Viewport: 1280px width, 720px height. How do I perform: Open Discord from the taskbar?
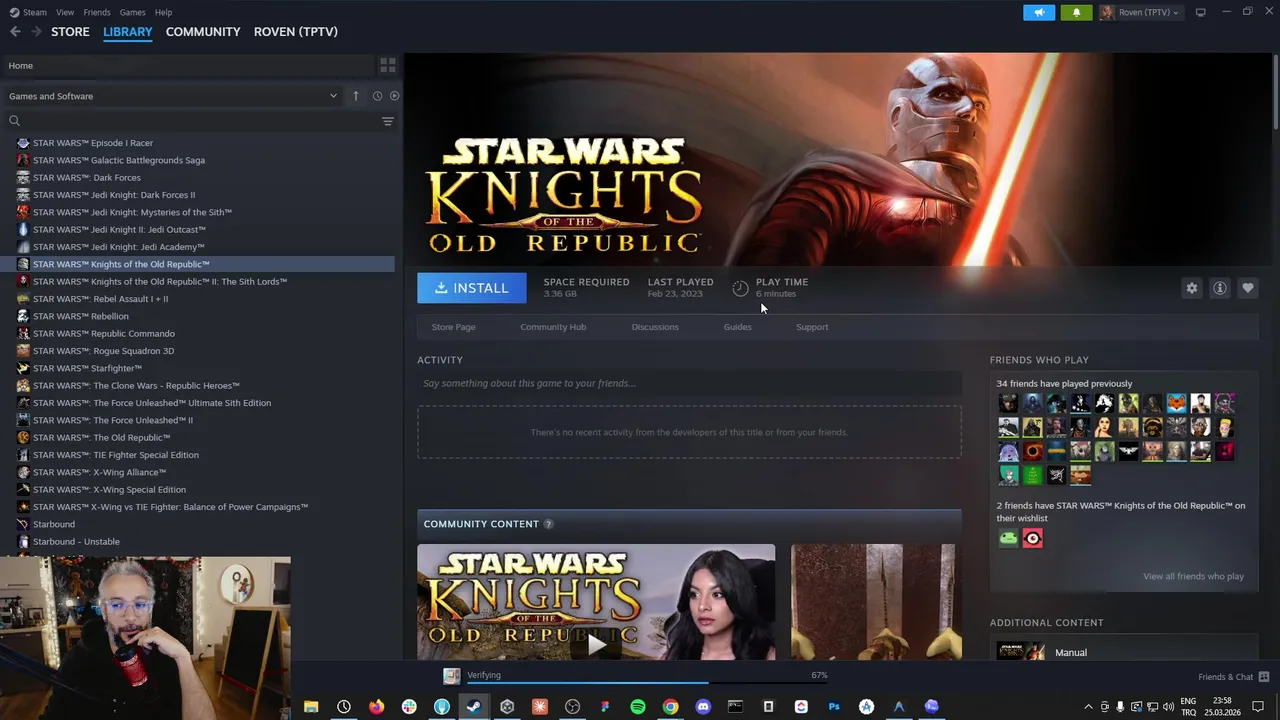click(x=703, y=707)
